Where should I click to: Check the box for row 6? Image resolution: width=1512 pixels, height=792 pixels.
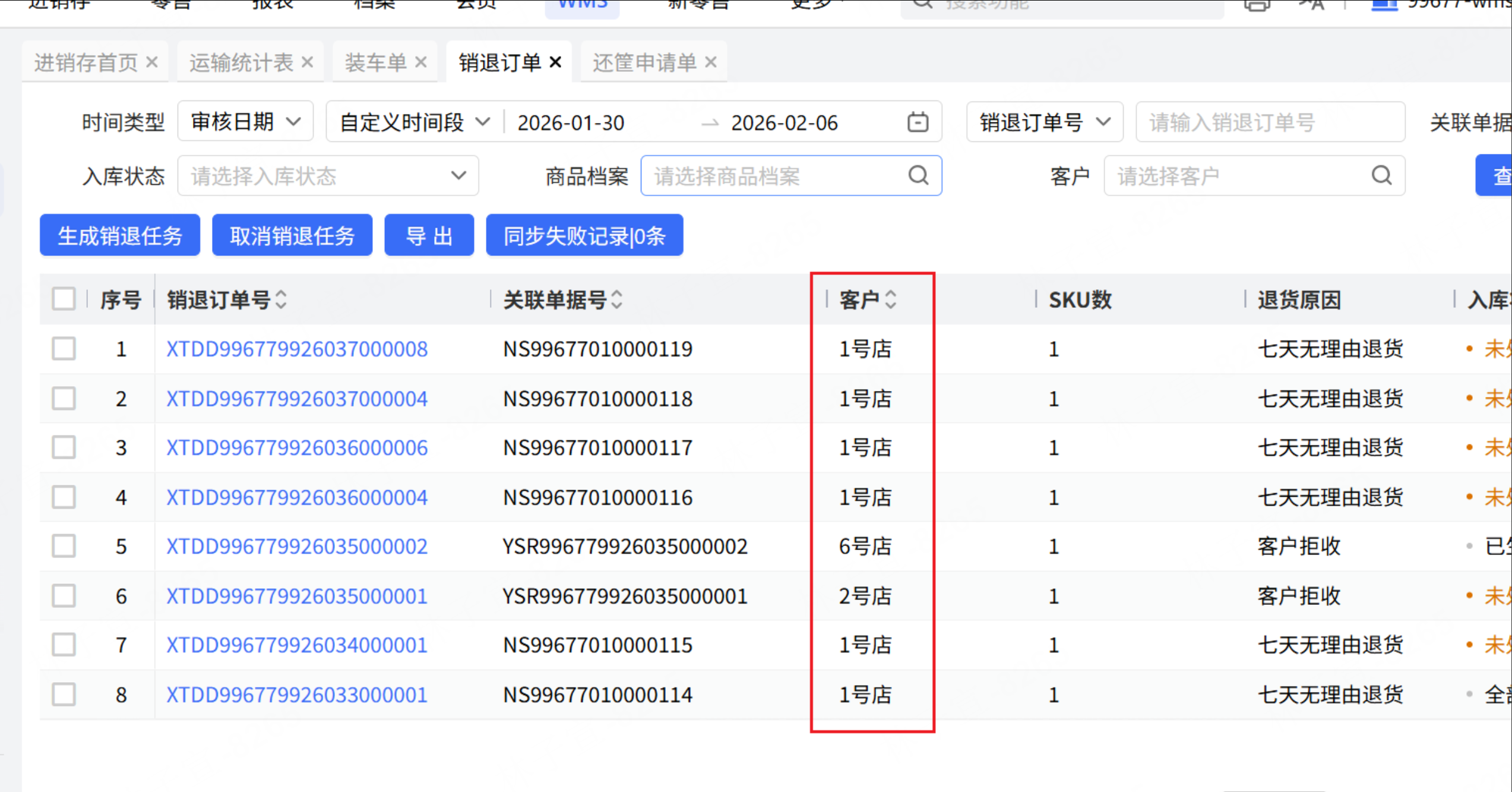click(64, 595)
